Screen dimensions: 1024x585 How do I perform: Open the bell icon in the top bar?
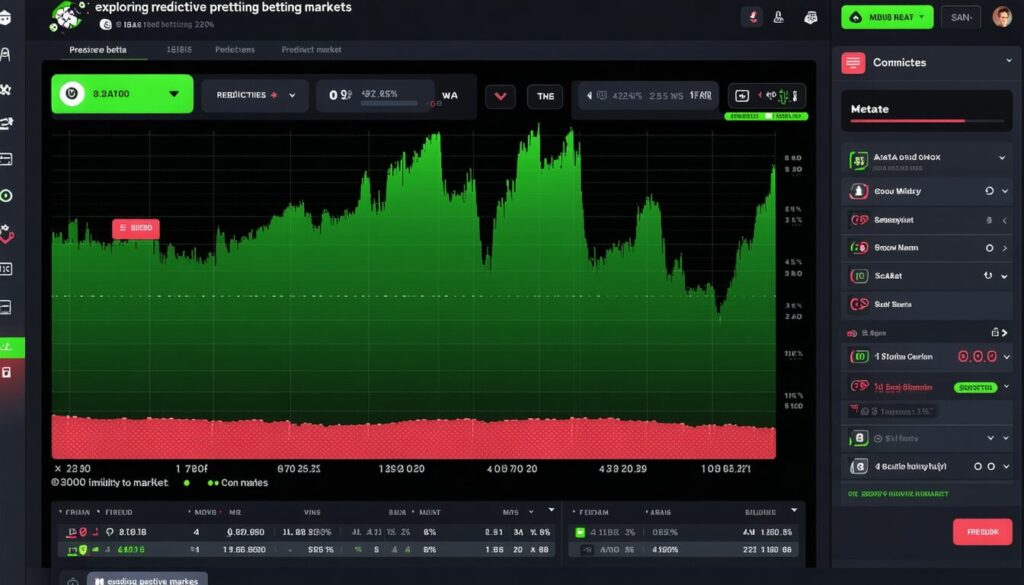click(x=778, y=18)
